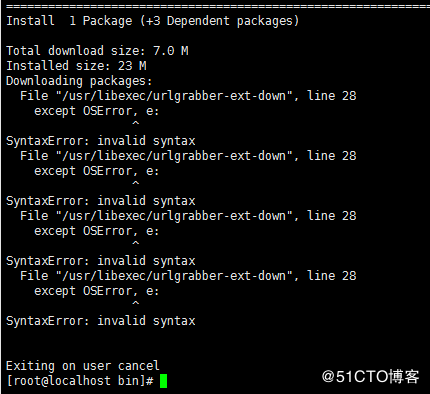Click the last urlgrabber-ext-down file path
The width and height of the screenshot is (430, 394).
[174, 276]
